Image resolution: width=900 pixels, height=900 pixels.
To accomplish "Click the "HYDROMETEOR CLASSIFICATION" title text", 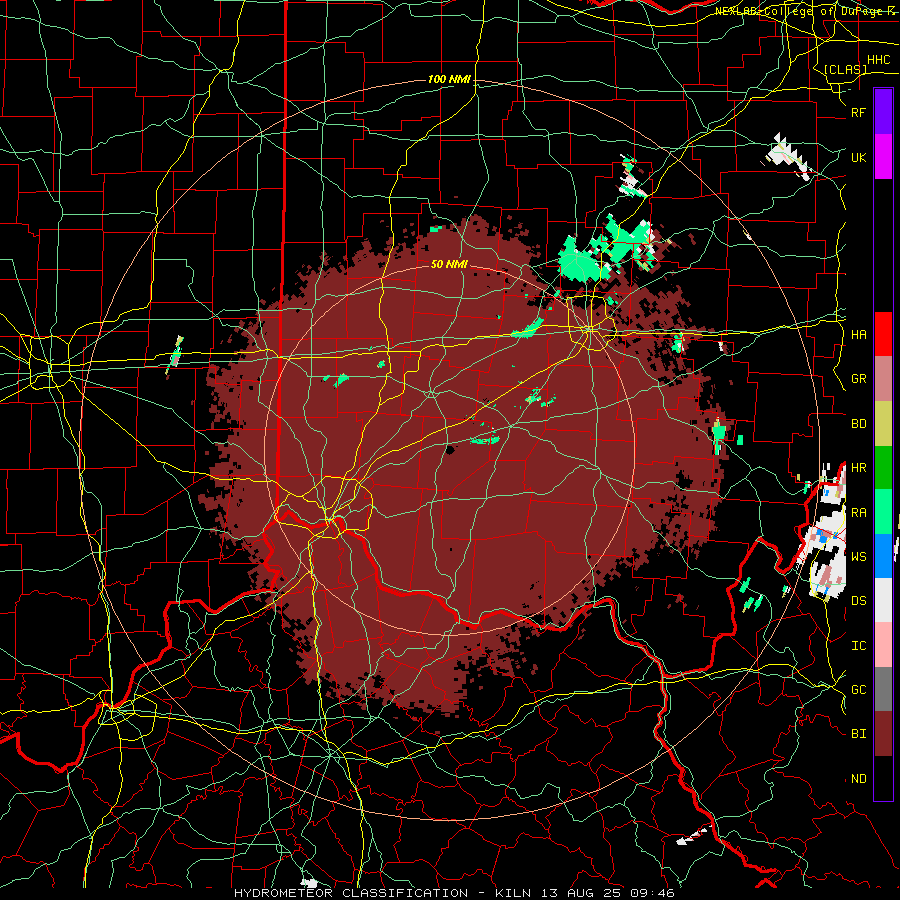I will pyautogui.click(x=351, y=893).
